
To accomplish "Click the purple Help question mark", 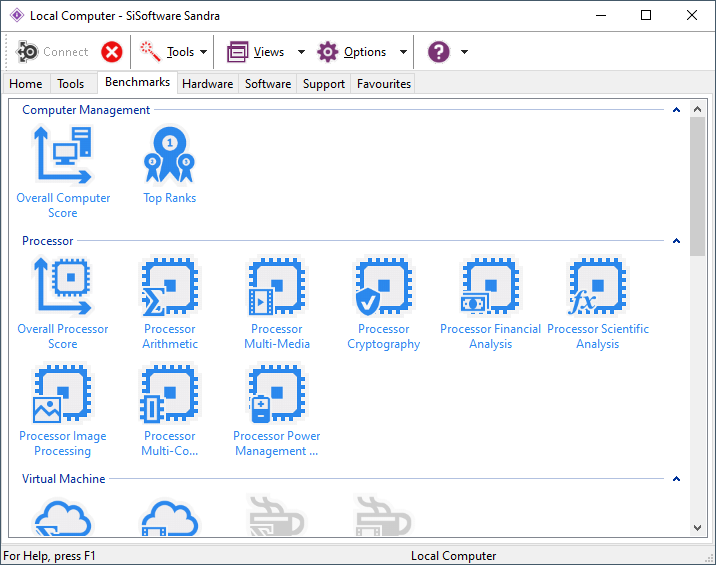I will 438,52.
